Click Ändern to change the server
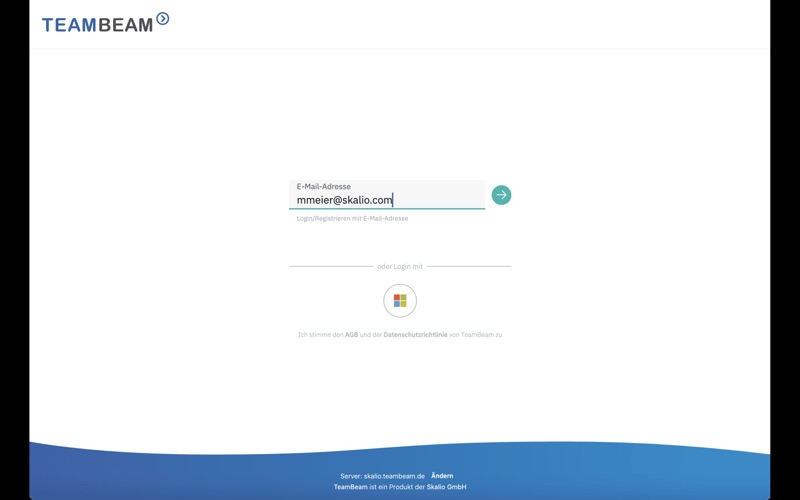This screenshot has width=800, height=500. coord(442,476)
